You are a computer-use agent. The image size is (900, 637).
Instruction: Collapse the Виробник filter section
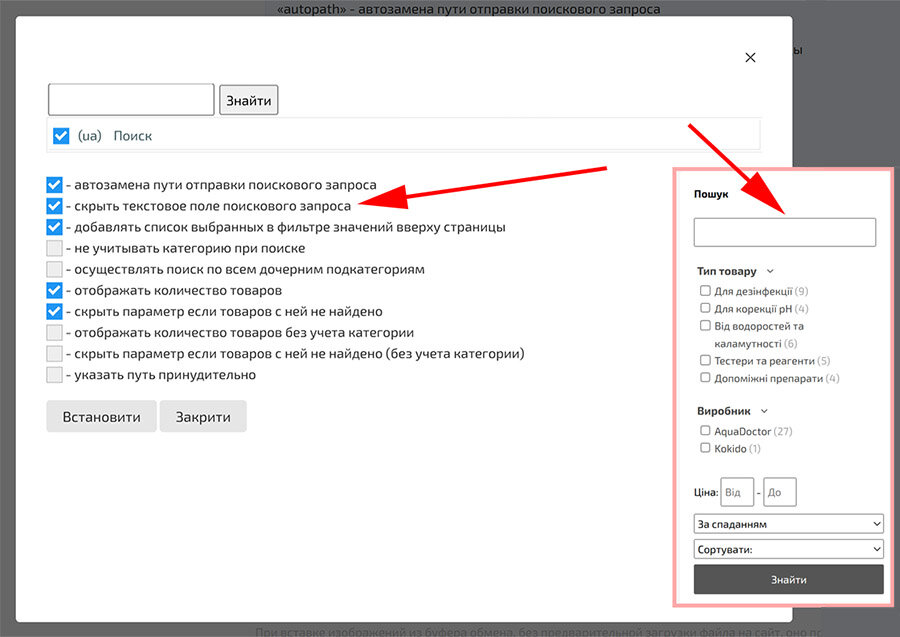coord(764,411)
